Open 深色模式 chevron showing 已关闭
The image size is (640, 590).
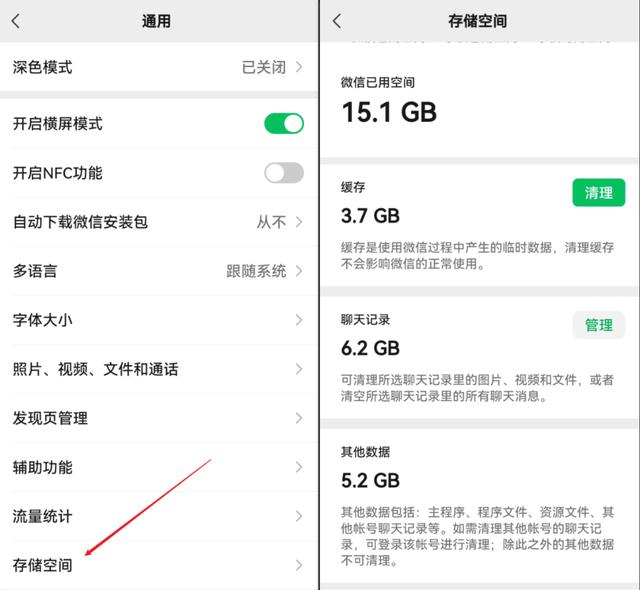pyautogui.click(x=299, y=67)
